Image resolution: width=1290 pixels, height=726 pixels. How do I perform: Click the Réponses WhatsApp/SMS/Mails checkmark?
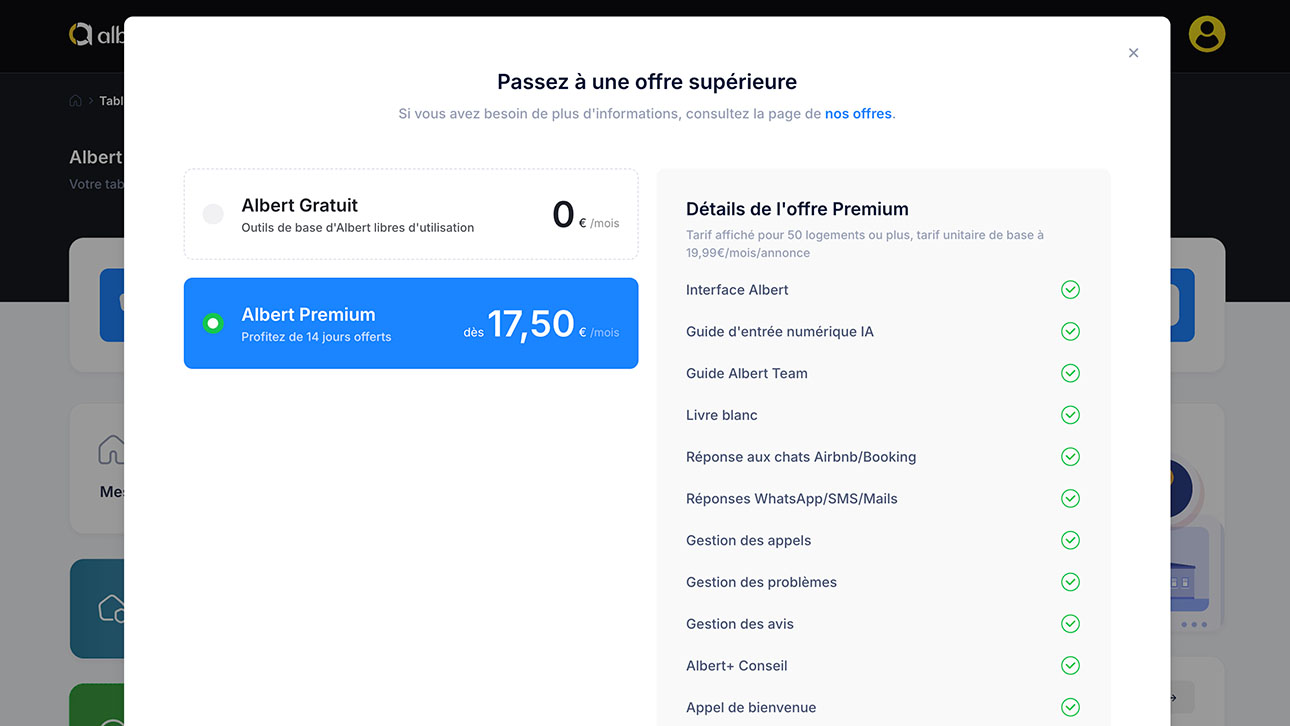click(1070, 498)
